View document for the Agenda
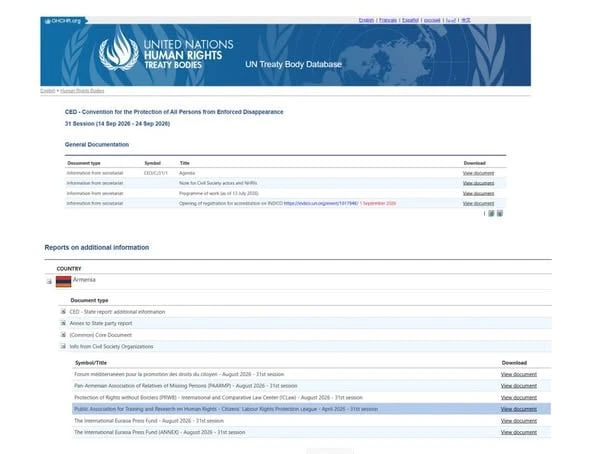The image size is (590, 454). tap(478, 173)
